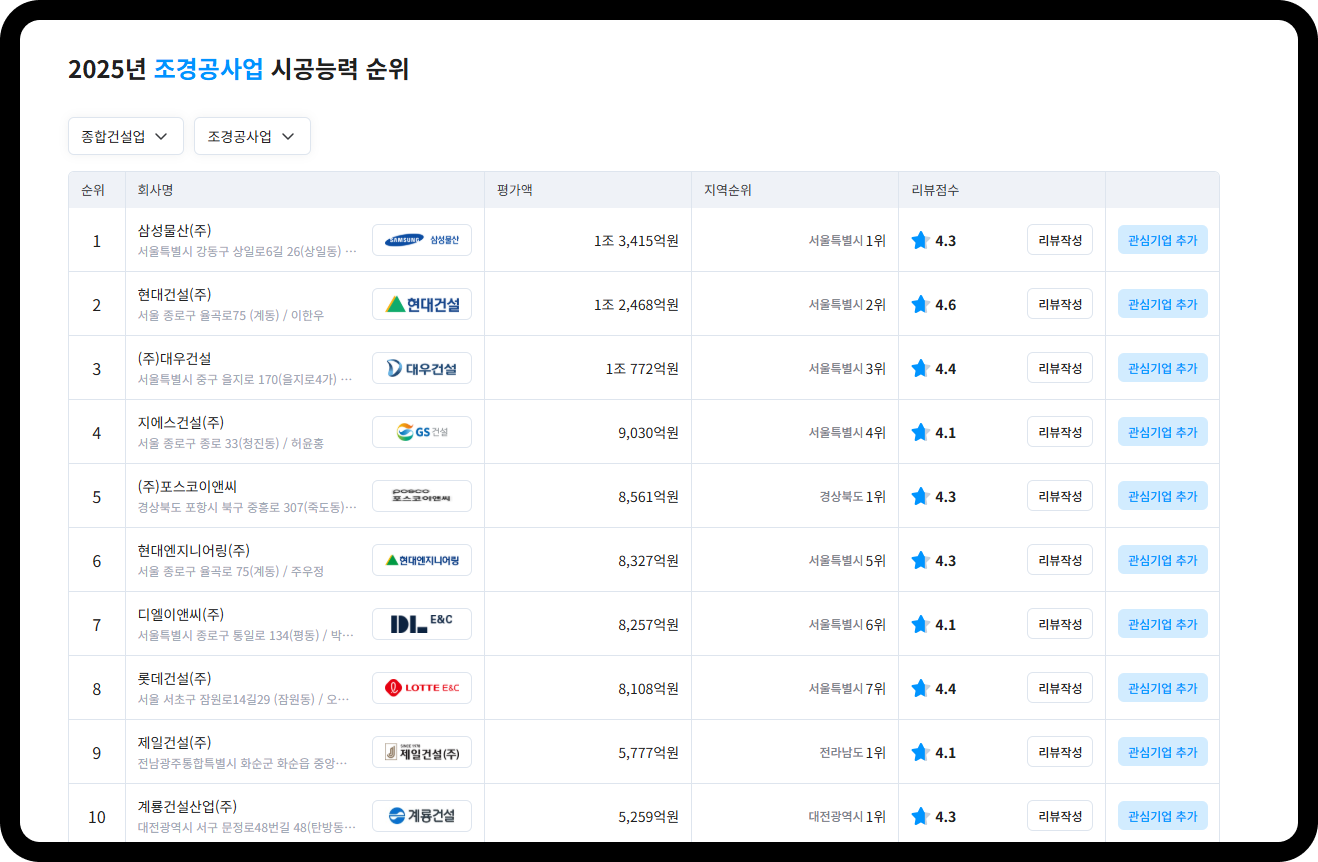Screen dimensions: 1318x862
Task: Click the GS건설 logo image
Action: [x=421, y=432]
